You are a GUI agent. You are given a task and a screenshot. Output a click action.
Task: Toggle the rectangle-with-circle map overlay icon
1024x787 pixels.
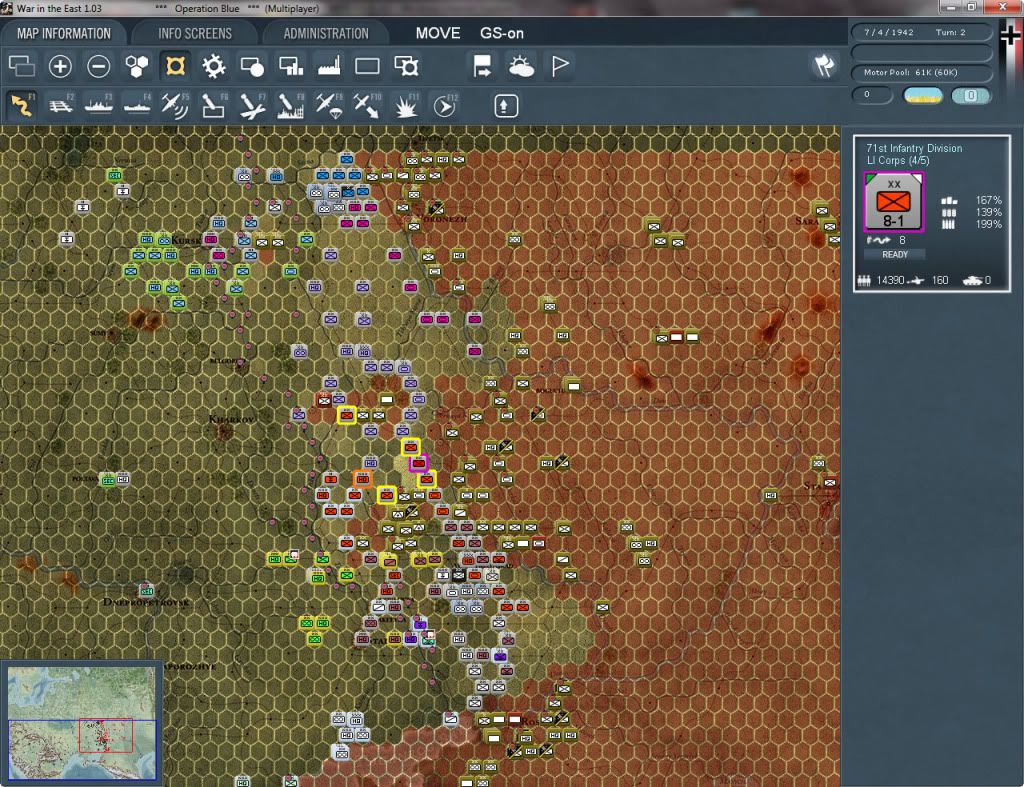[252, 66]
